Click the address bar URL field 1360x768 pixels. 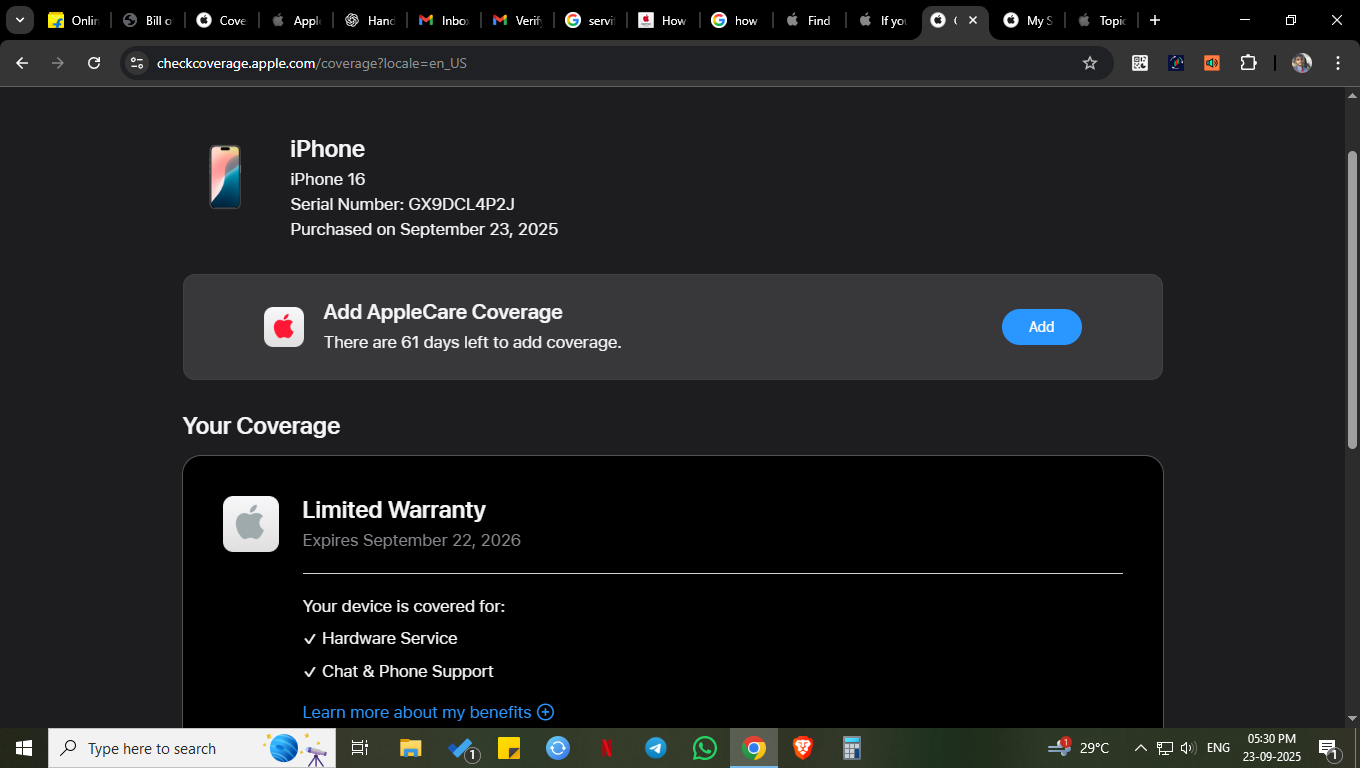[600, 63]
